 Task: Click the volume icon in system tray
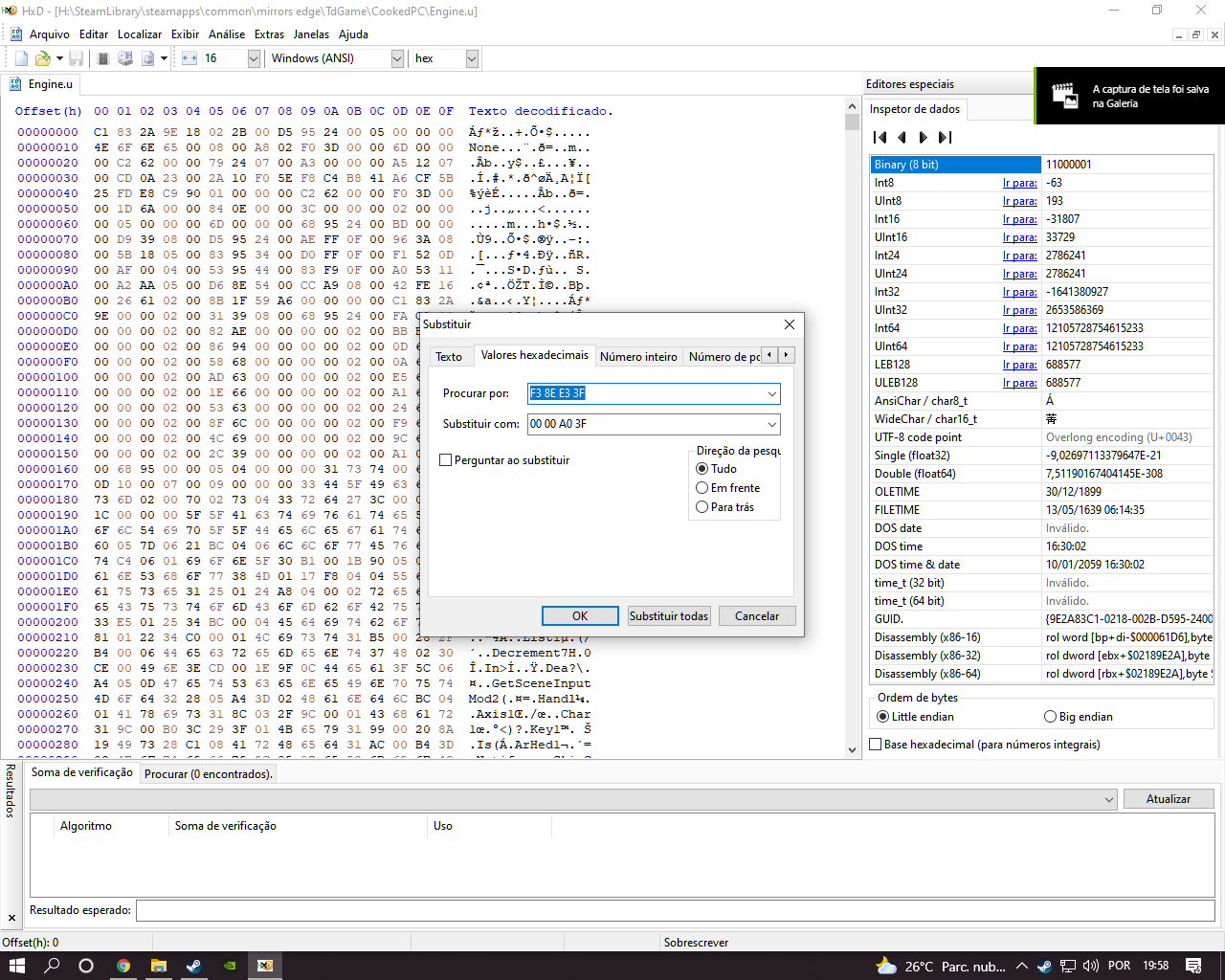click(1091, 966)
